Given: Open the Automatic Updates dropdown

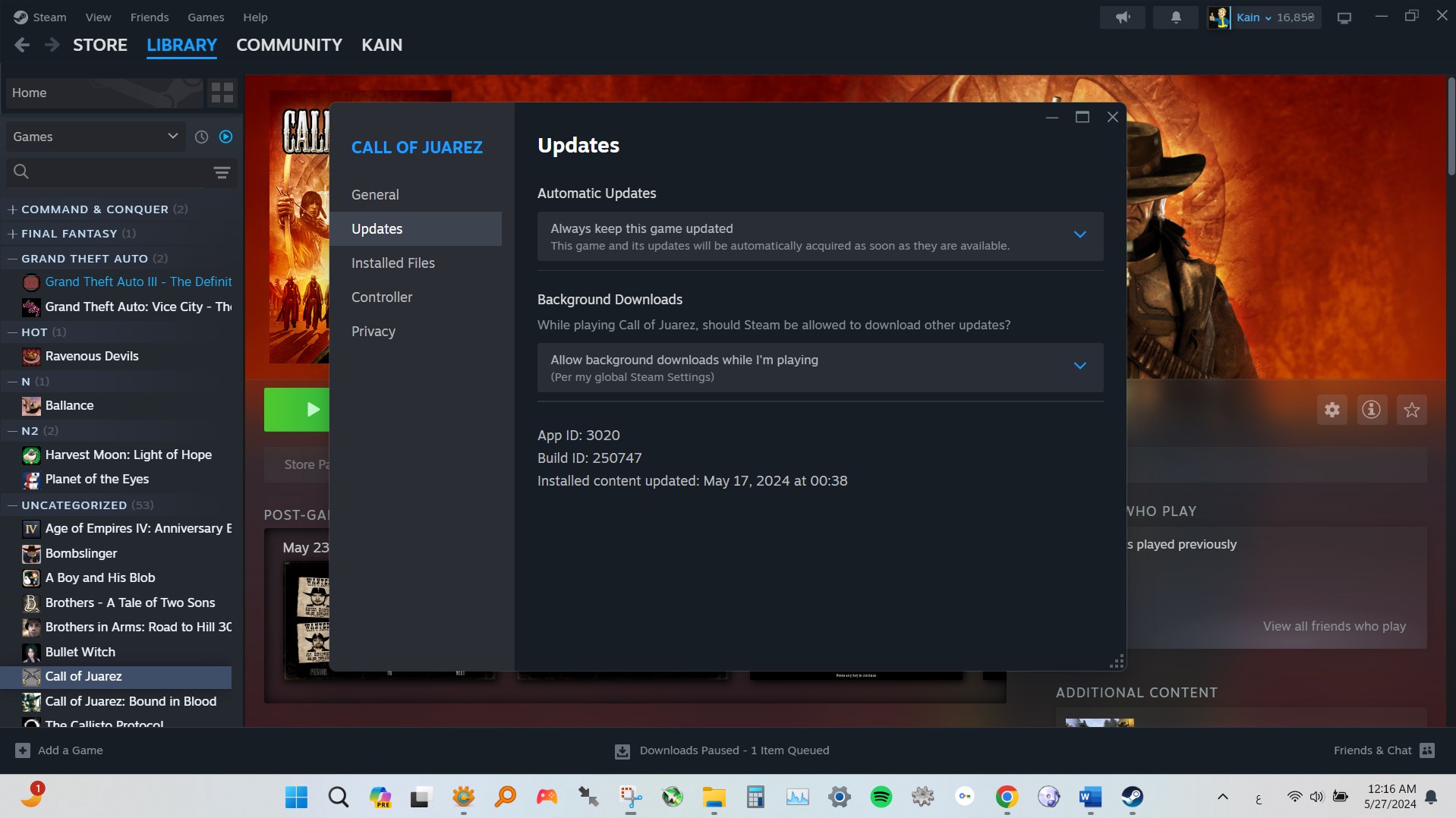Looking at the screenshot, I should click(820, 236).
